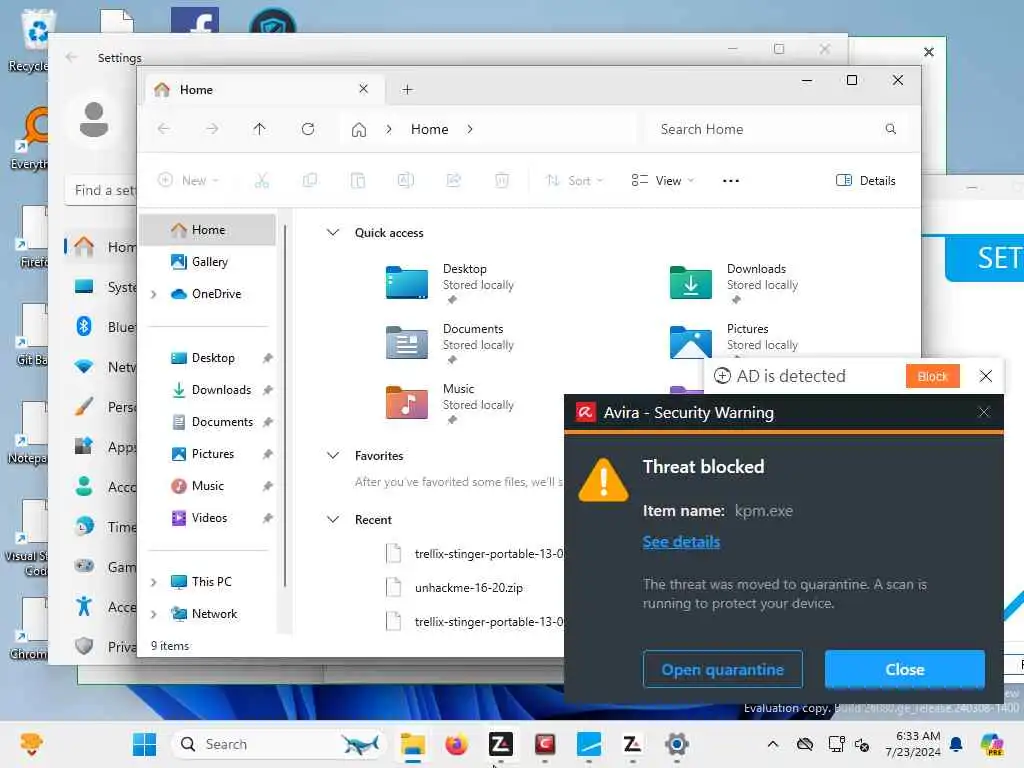Open the Settings gear on the taskbar
Viewport: 1024px width, 768px height.
click(677, 744)
